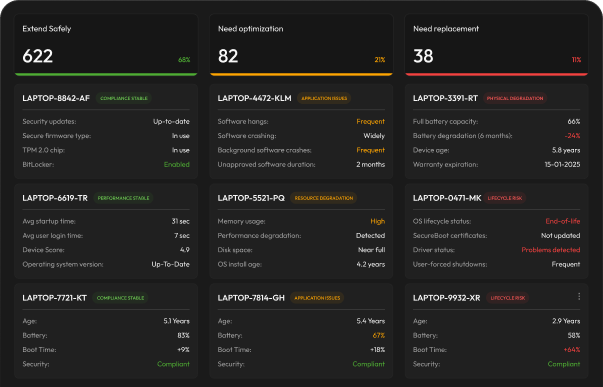Click the LIFECYCLE RISK badge on LAPTOP-0471-MK
603x387 pixels.
click(x=505, y=198)
